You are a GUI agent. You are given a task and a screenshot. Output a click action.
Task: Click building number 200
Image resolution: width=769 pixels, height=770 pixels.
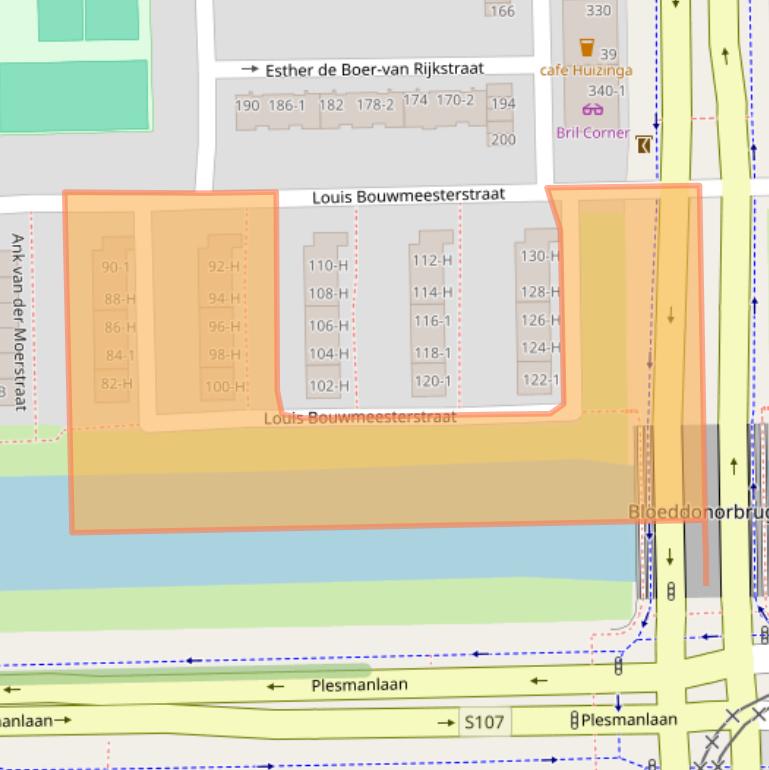[x=503, y=140]
